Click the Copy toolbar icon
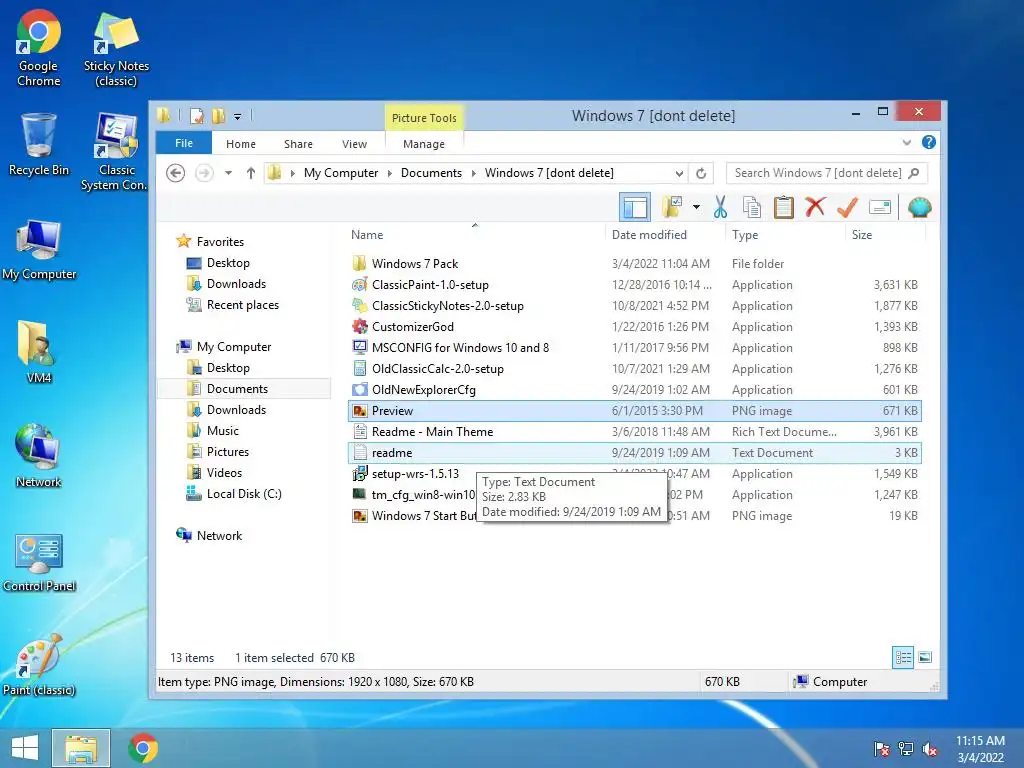 pyautogui.click(x=752, y=208)
